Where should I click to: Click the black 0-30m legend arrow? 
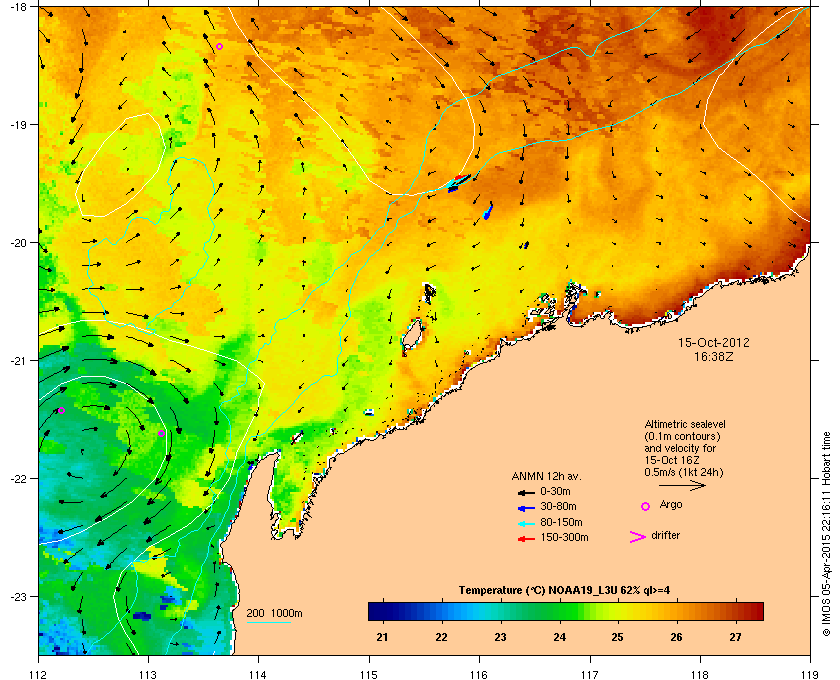click(526, 492)
